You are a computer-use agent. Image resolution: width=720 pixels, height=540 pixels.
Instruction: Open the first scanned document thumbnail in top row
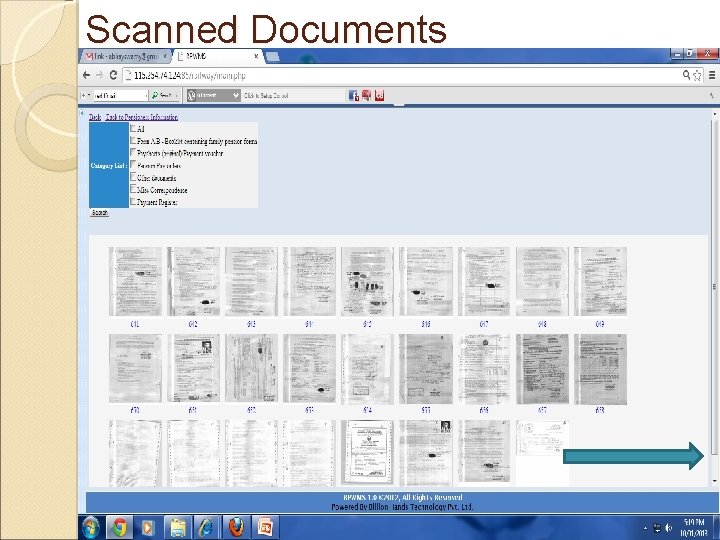(135, 281)
